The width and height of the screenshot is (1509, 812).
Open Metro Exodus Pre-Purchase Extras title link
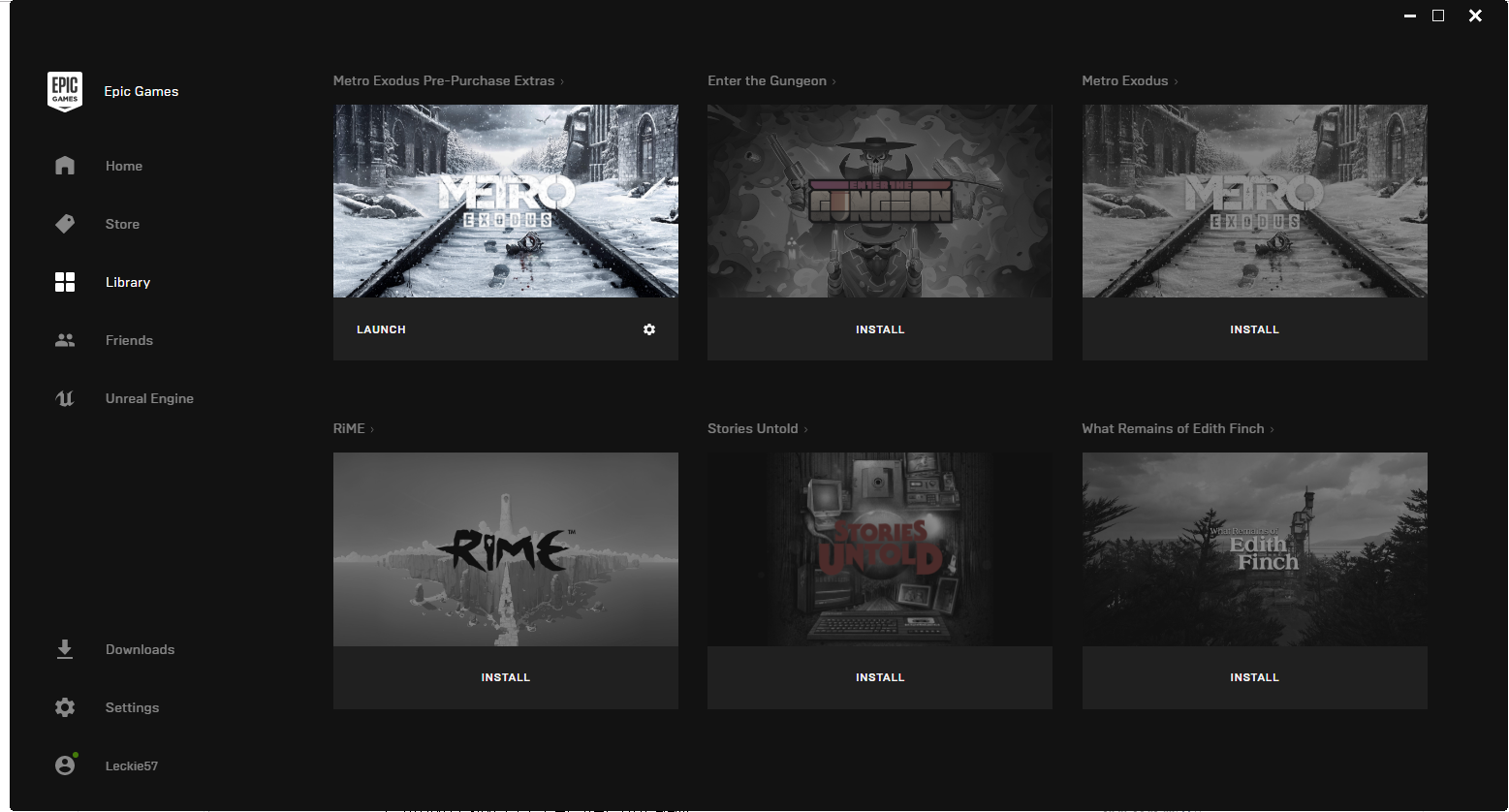click(x=444, y=80)
